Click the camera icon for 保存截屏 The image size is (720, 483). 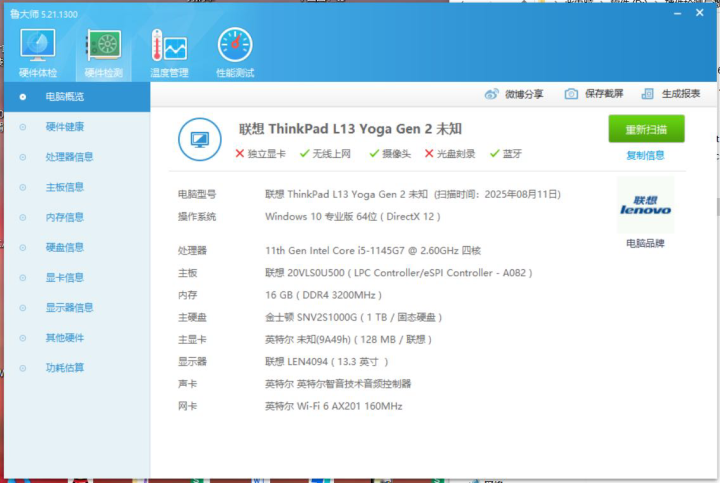coord(571,94)
